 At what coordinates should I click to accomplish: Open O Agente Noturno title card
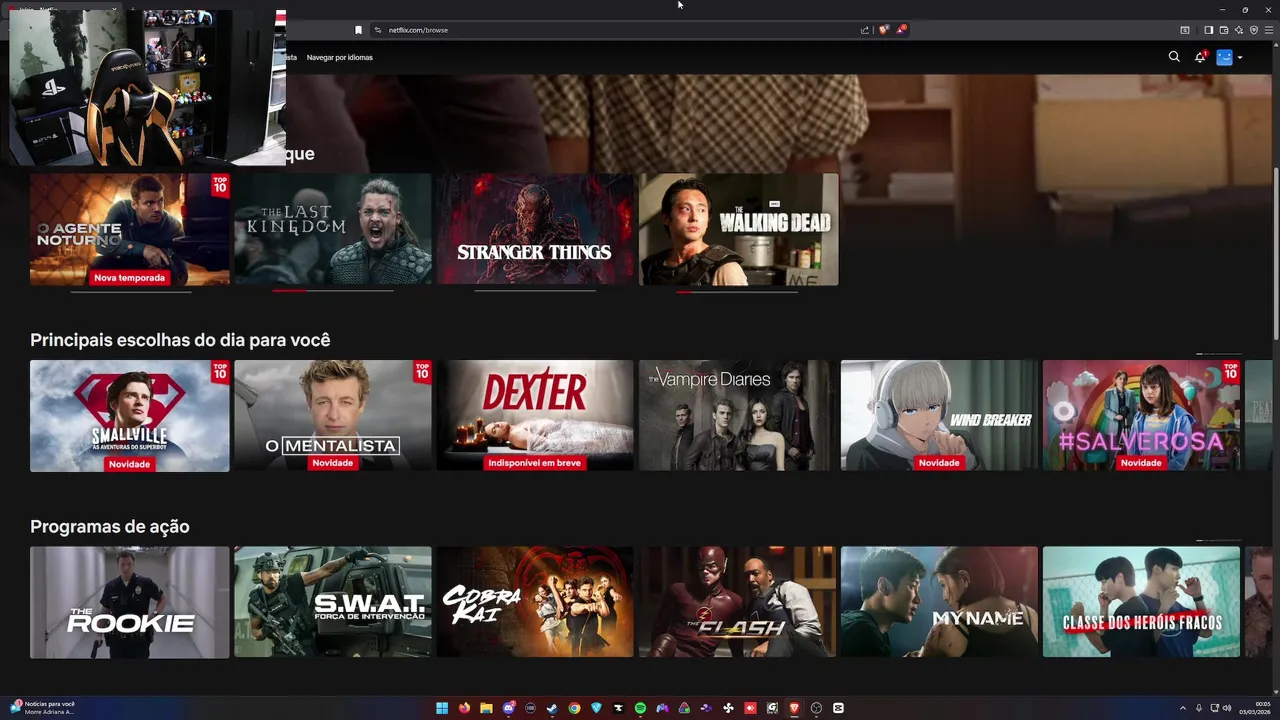coord(129,229)
